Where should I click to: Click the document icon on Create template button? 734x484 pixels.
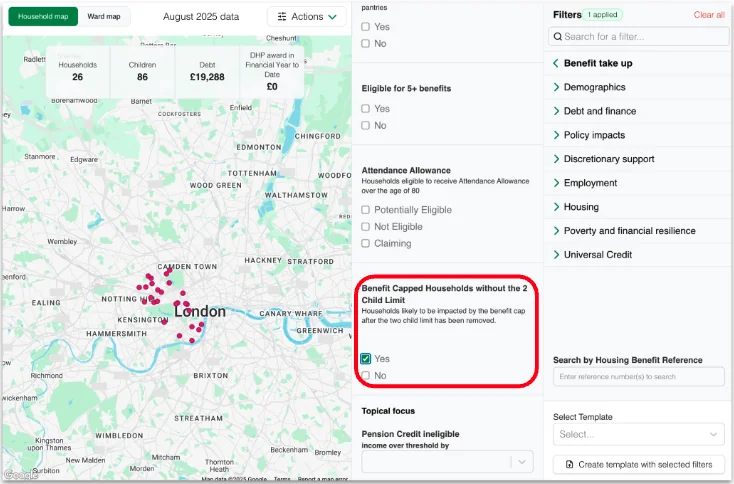pyautogui.click(x=570, y=464)
